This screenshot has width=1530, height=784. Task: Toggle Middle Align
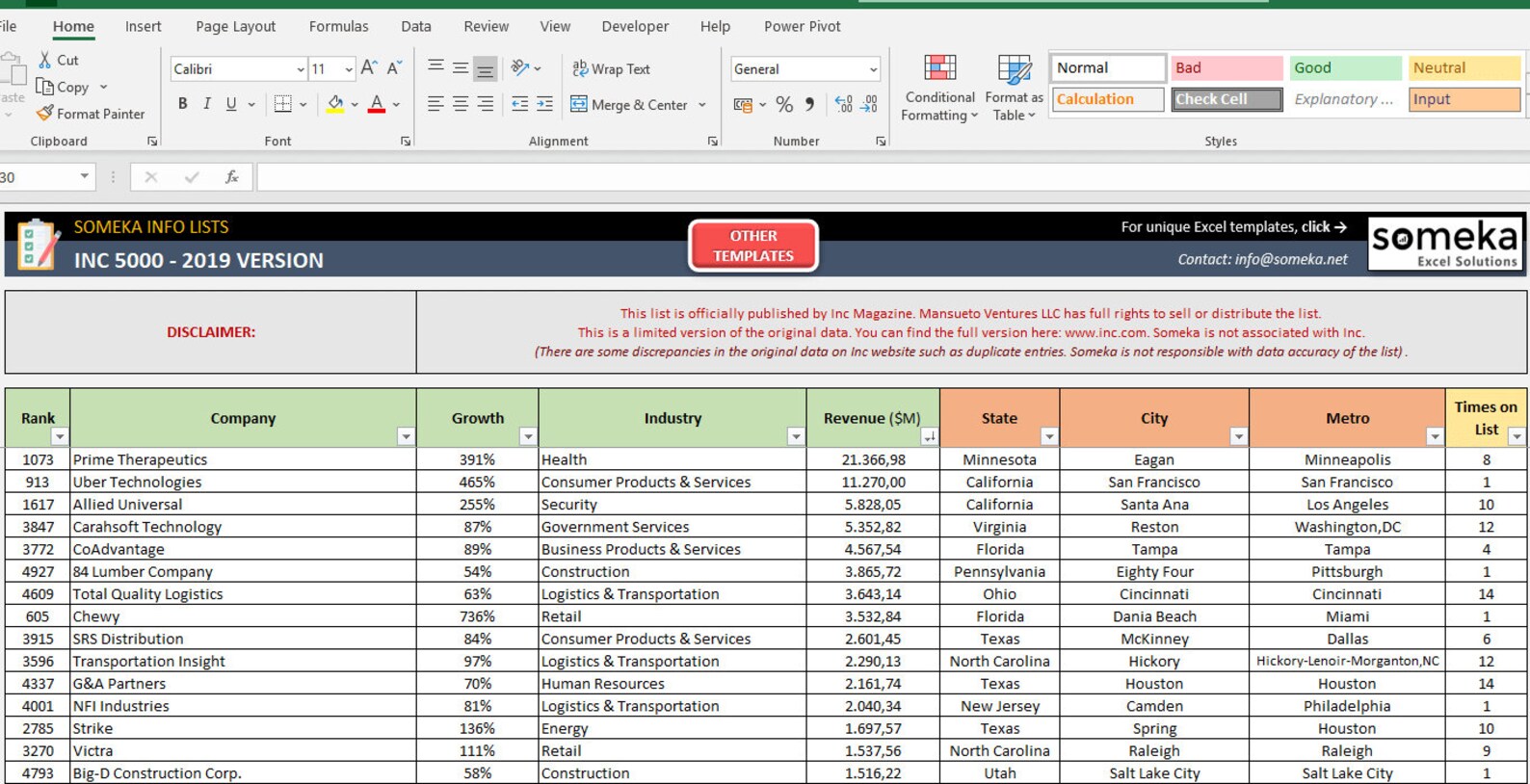[461, 68]
